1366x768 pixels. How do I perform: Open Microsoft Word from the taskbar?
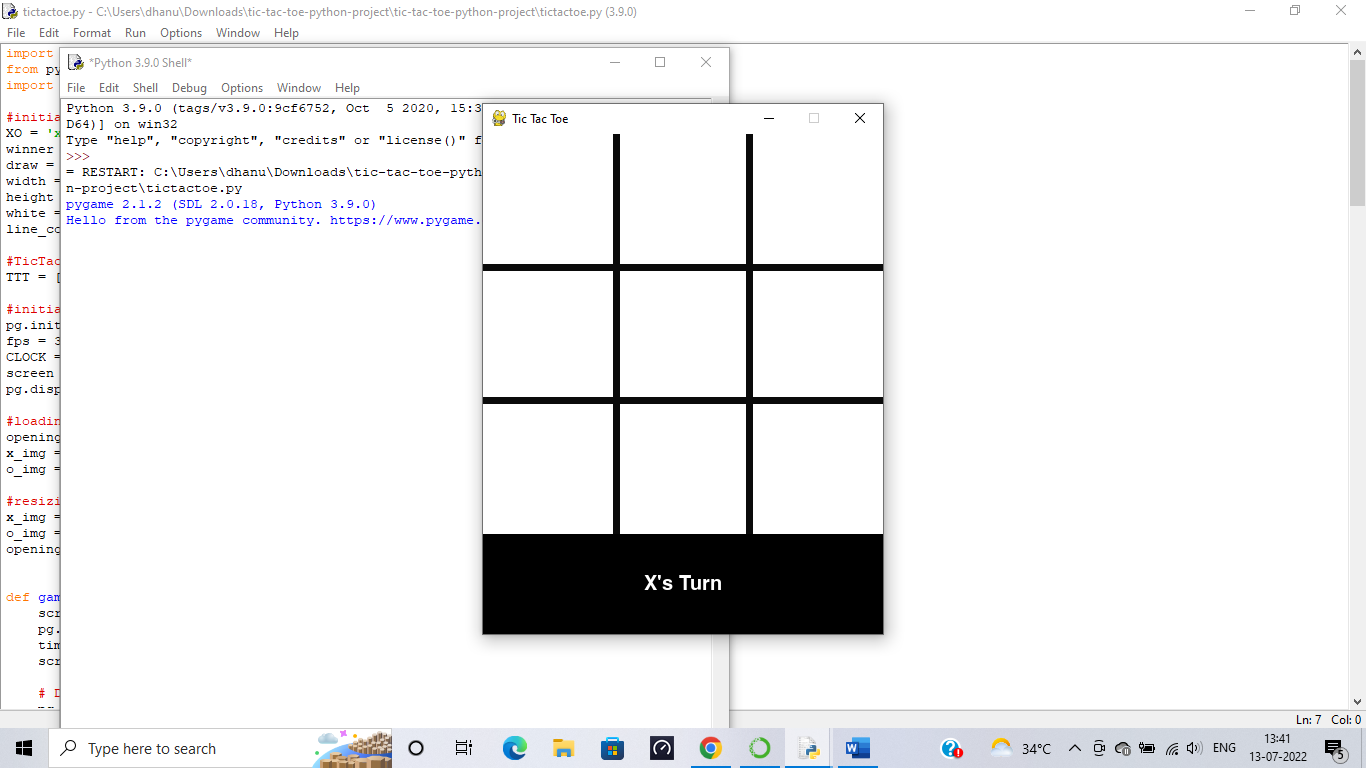click(857, 748)
